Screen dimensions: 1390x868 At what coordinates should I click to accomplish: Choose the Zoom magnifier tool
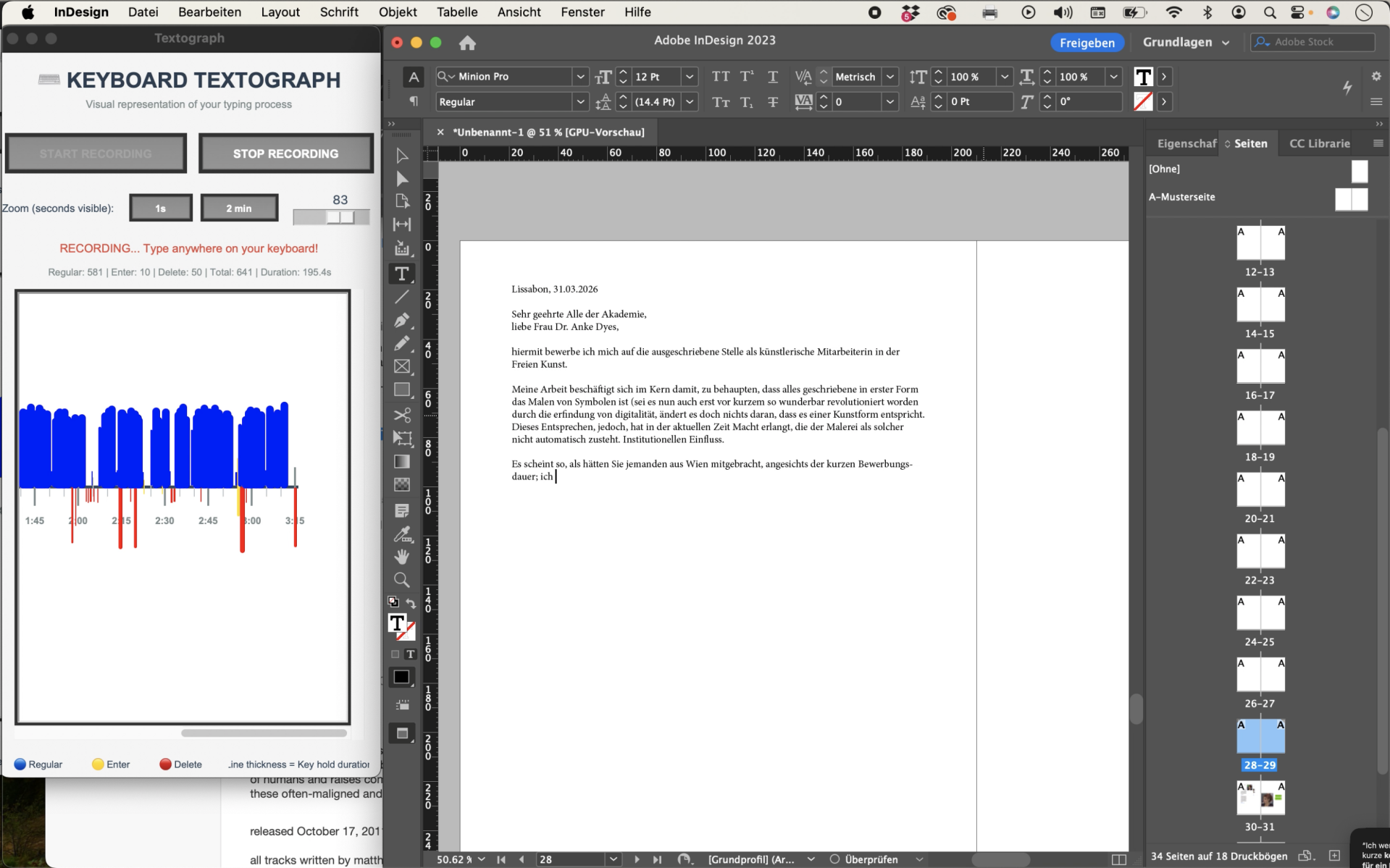coord(402,580)
